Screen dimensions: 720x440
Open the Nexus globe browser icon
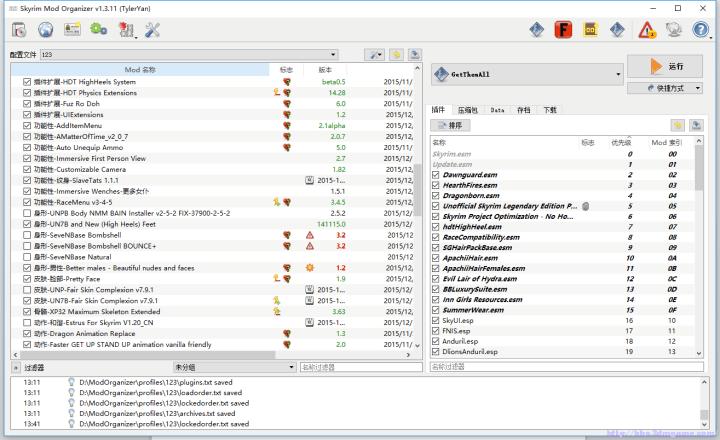point(45,29)
